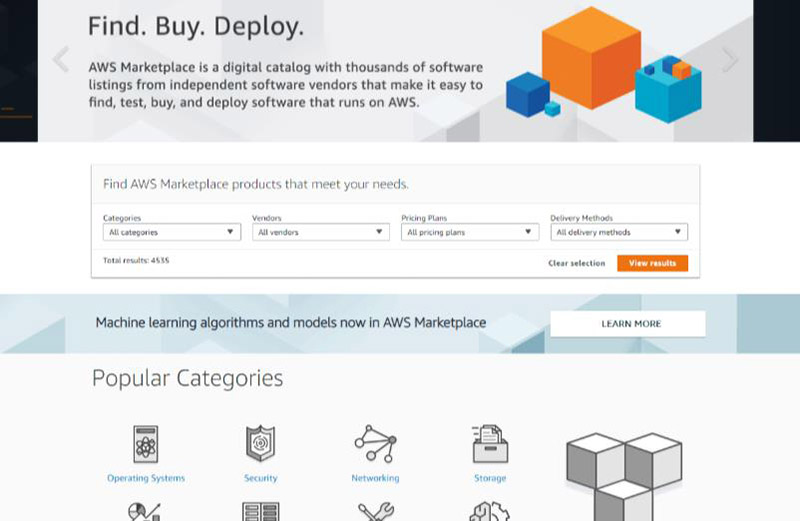800x521 pixels.
Task: Click the View results button
Action: click(x=653, y=263)
